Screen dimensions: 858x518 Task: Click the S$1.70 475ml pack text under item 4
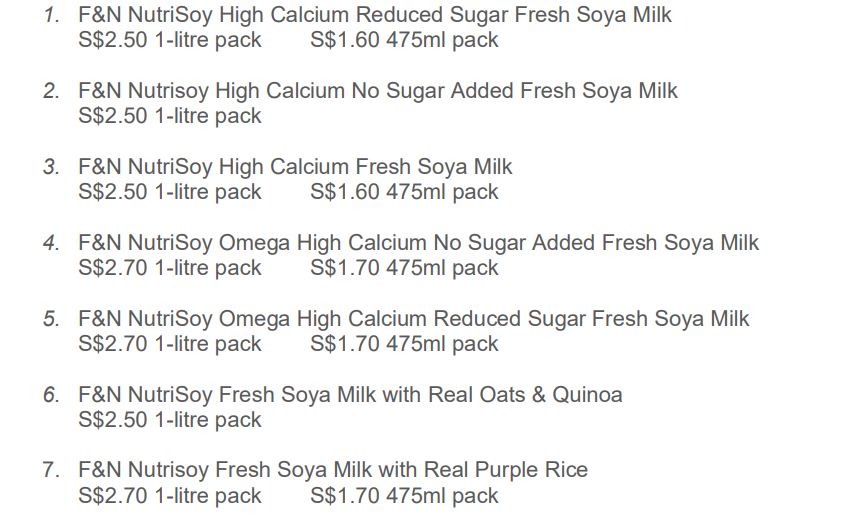404,268
